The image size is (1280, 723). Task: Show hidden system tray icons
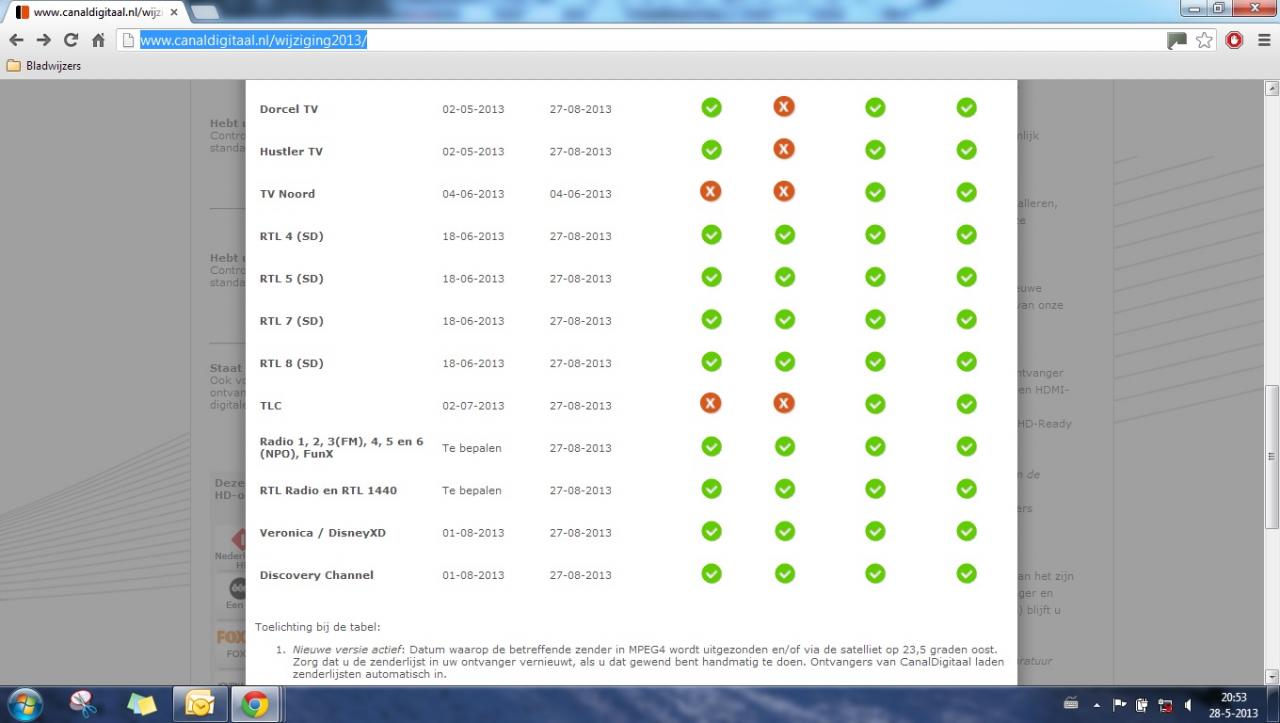pos(1097,705)
